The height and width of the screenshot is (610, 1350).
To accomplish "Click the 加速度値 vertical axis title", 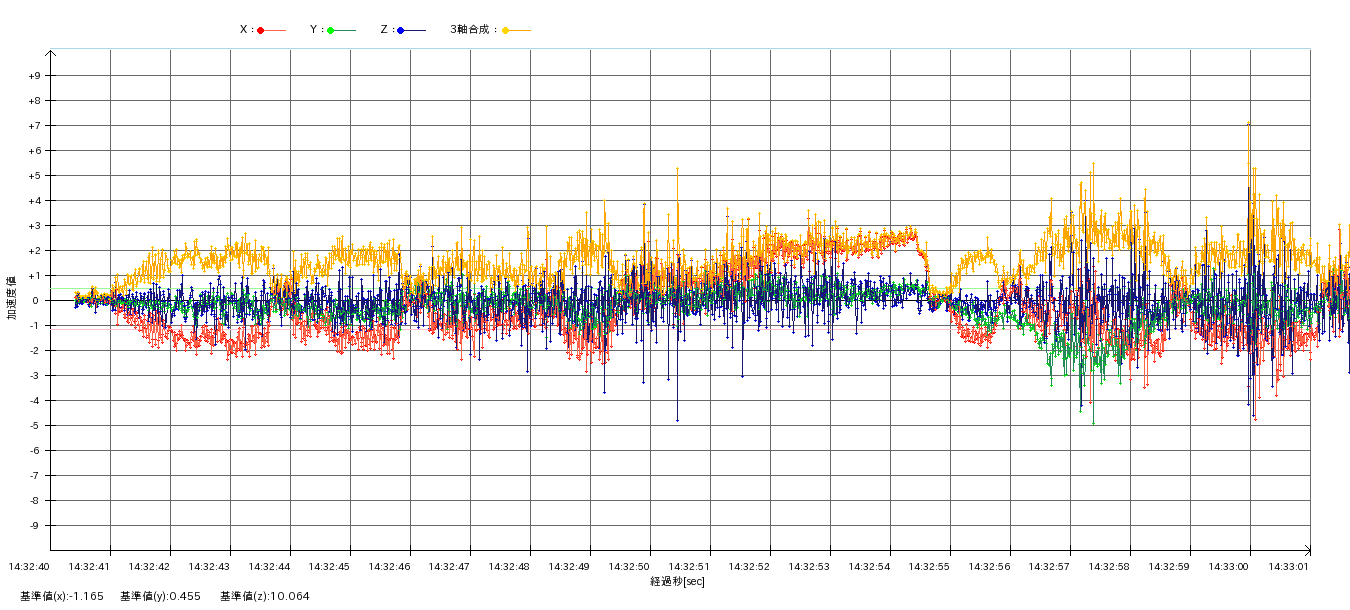I will (12, 298).
